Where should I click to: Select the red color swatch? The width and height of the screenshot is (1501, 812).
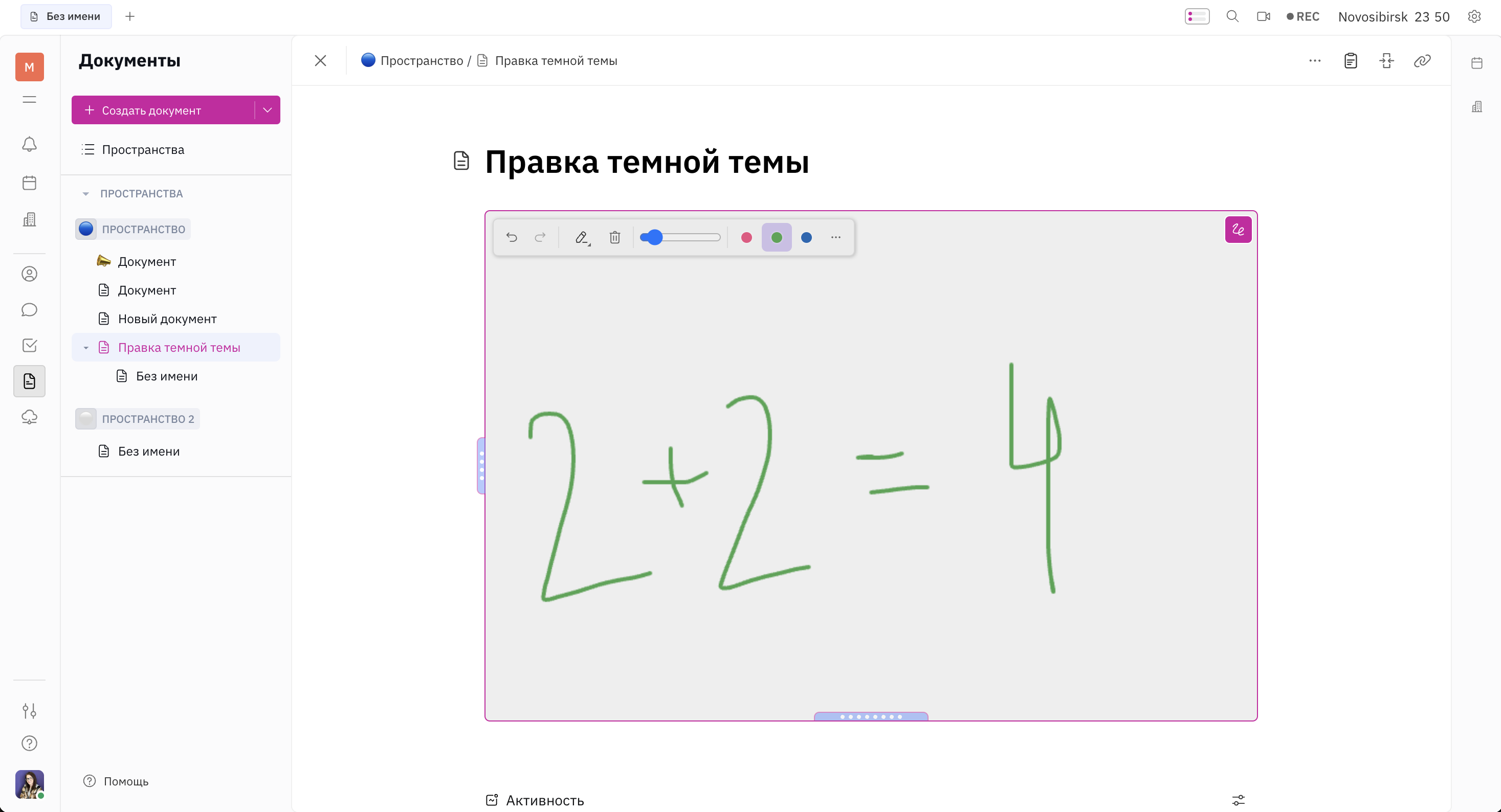[x=746, y=237]
